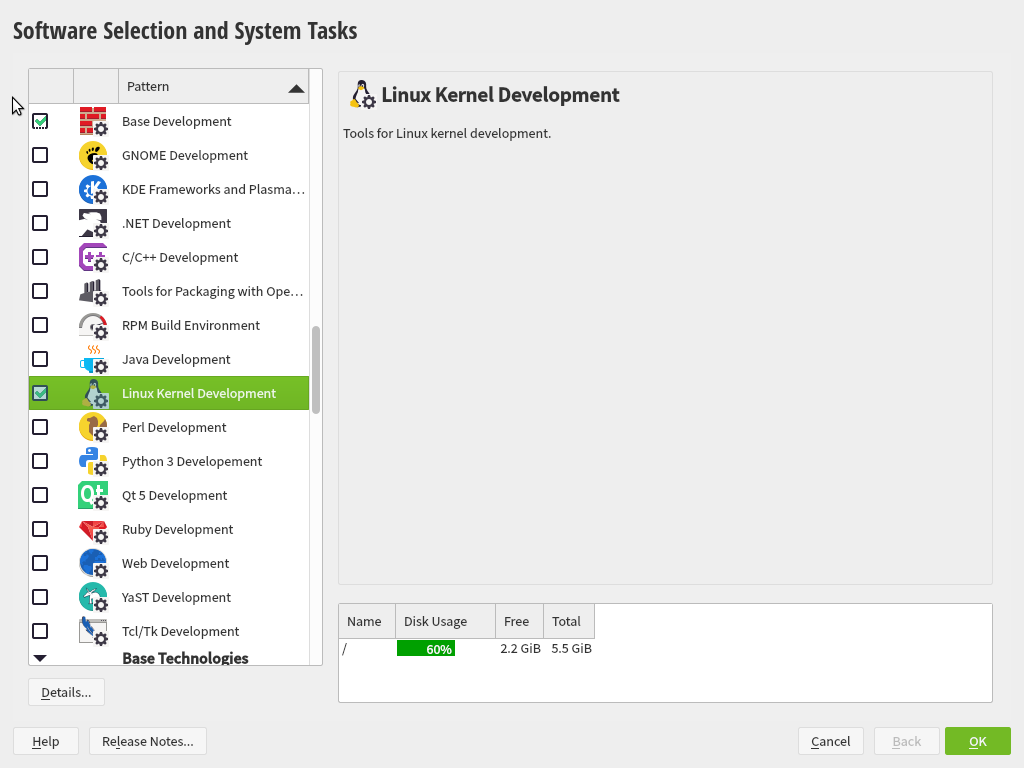1024x768 pixels.
Task: Click the Java Development coffee cup icon
Action: (93, 359)
